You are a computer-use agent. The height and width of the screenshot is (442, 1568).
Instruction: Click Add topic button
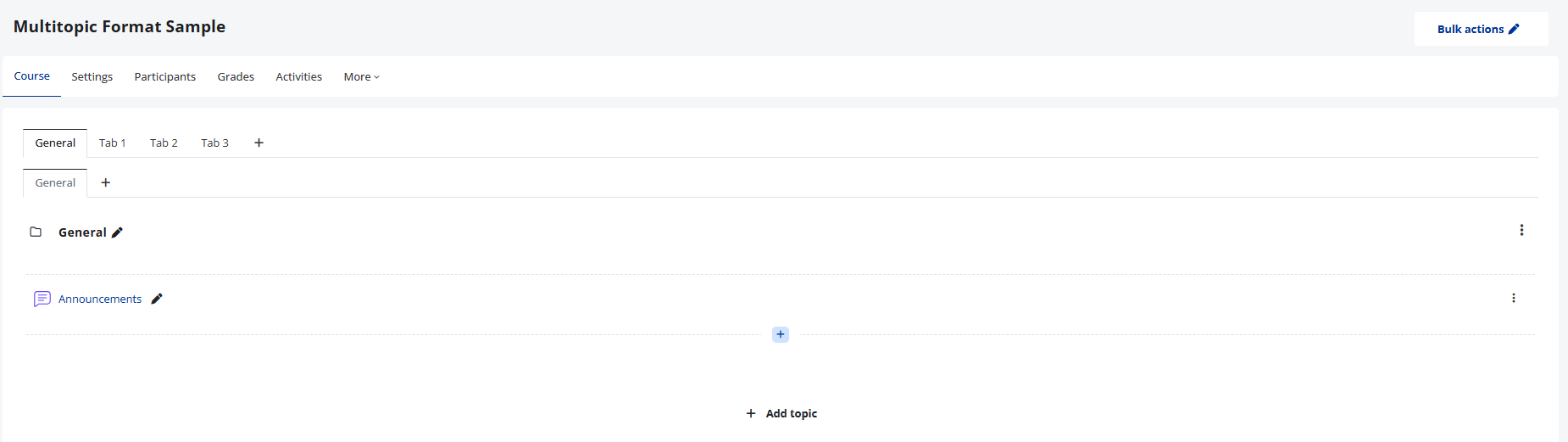(781, 413)
